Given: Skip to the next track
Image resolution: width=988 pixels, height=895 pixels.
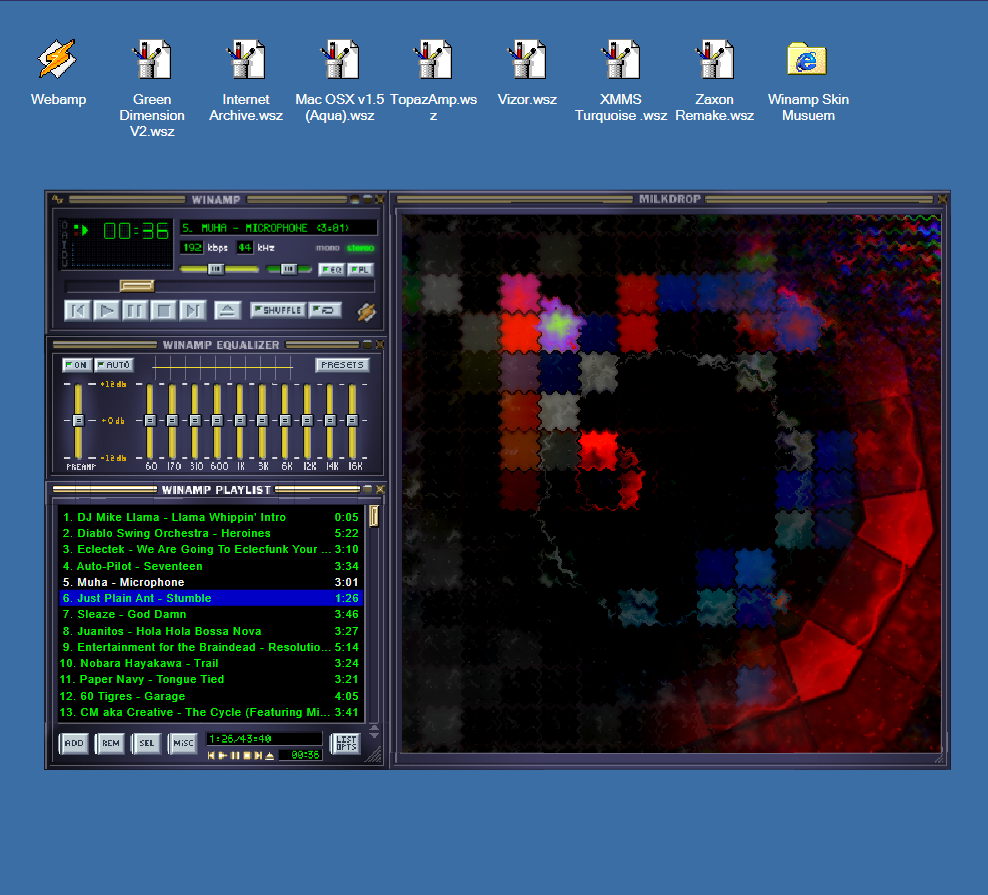Looking at the screenshot, I should pyautogui.click(x=194, y=310).
